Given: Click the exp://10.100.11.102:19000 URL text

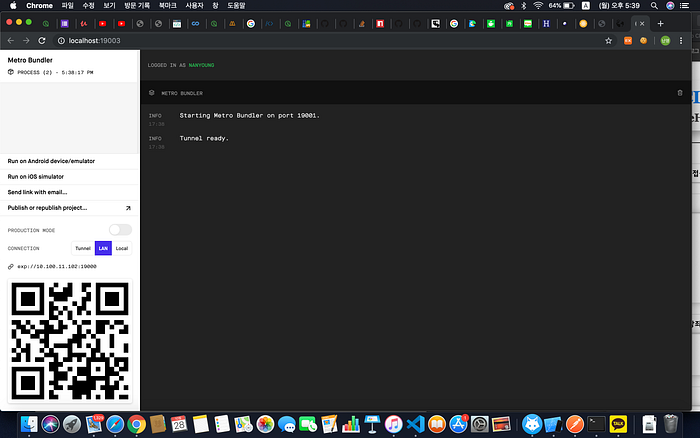Looking at the screenshot, I should [x=57, y=267].
